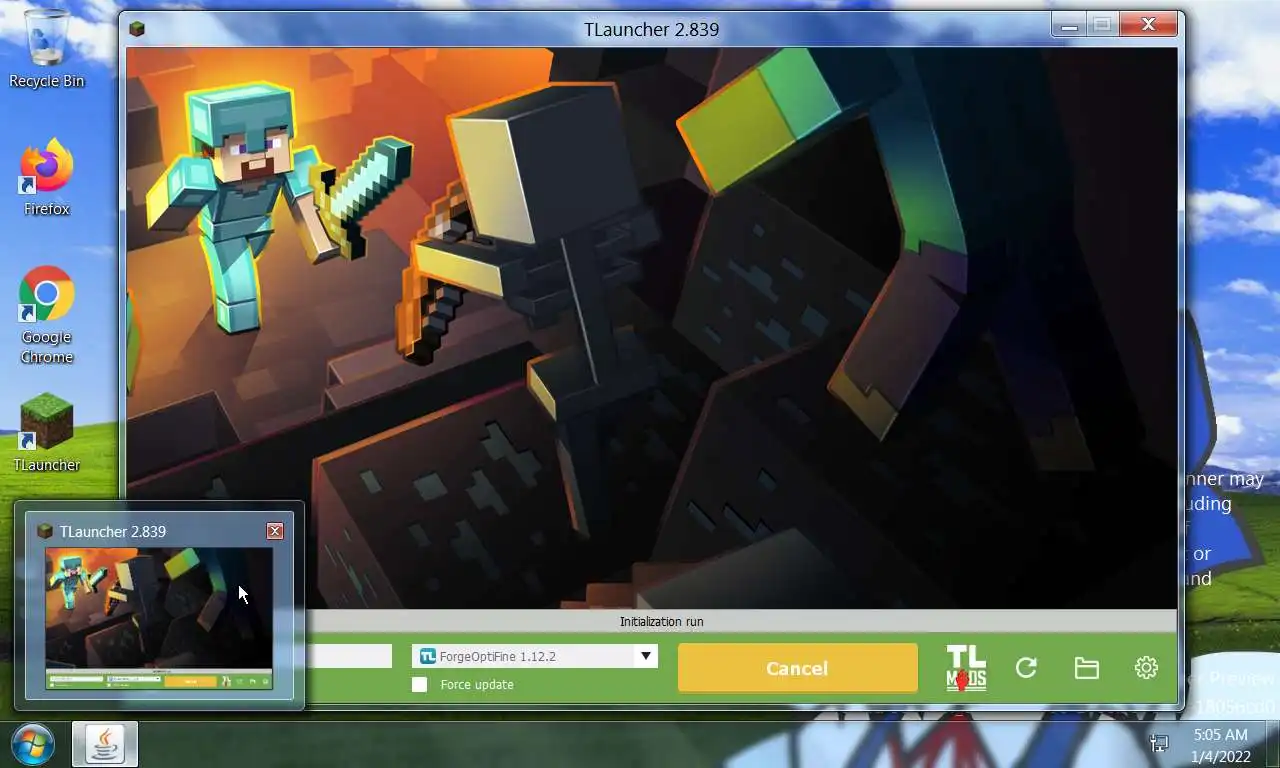Maximize the TLauncher 2.839 window
Screen dimensions: 1280x768
point(1102,24)
